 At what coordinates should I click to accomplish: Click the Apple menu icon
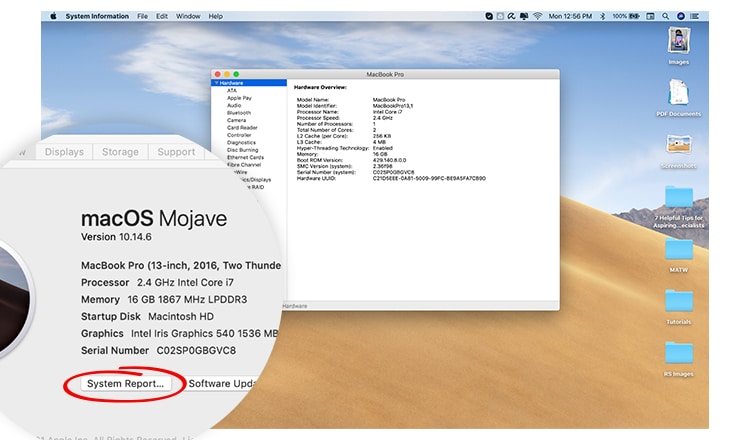pos(50,17)
